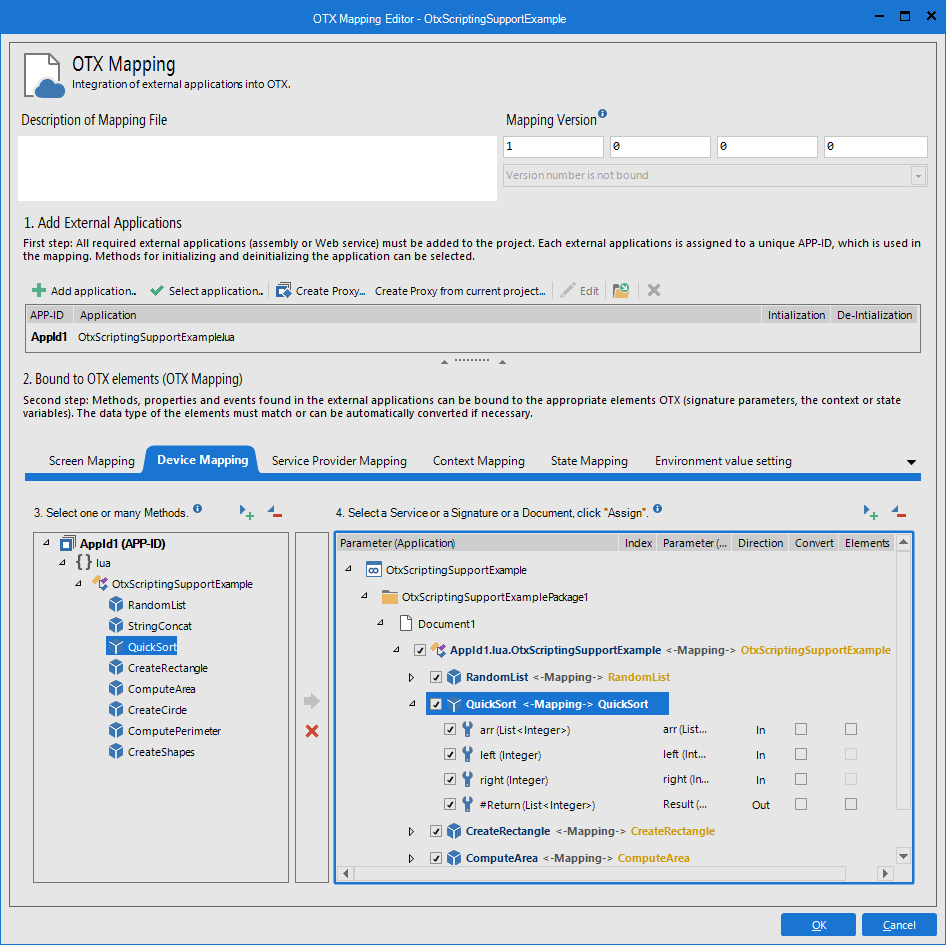Click the Description of Mapping File text box
This screenshot has height=945, width=946.
pyautogui.click(x=257, y=168)
